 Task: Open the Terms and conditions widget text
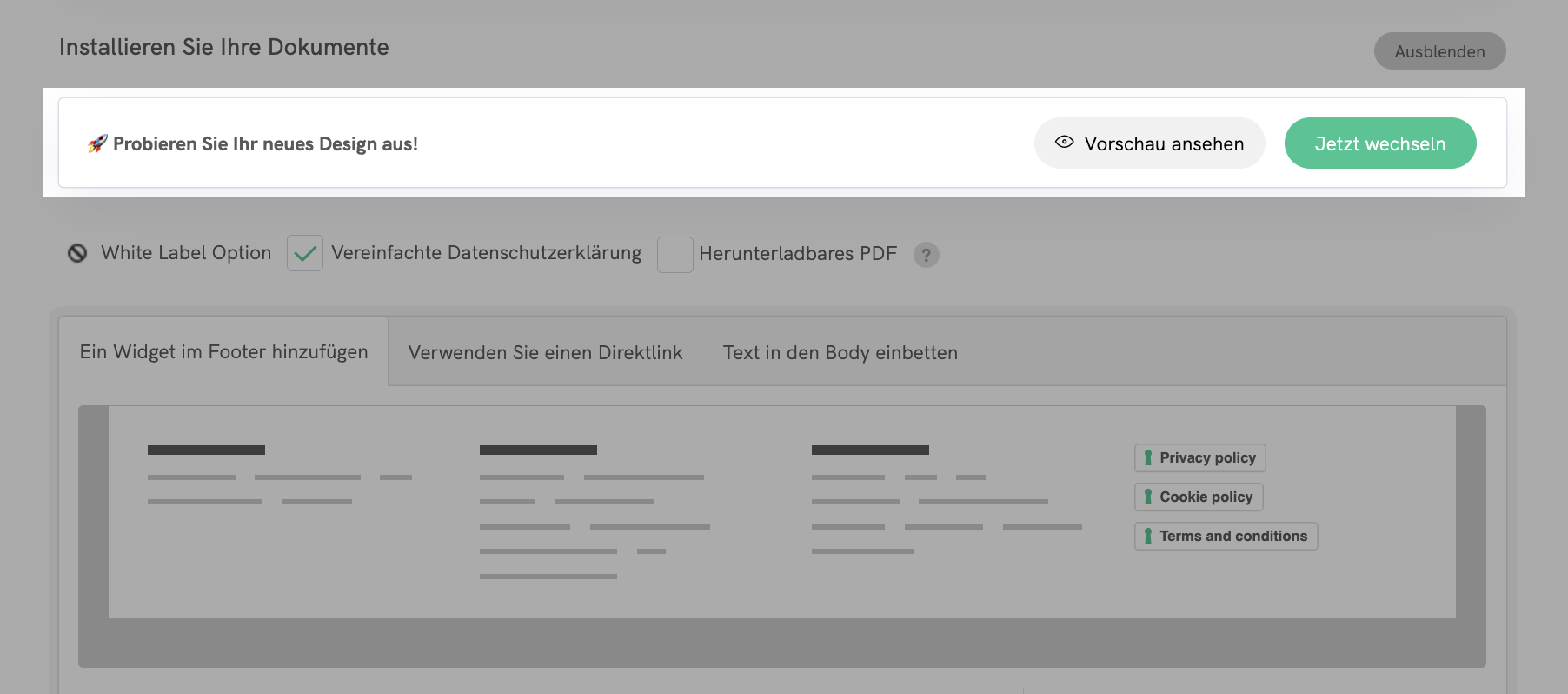1232,537
